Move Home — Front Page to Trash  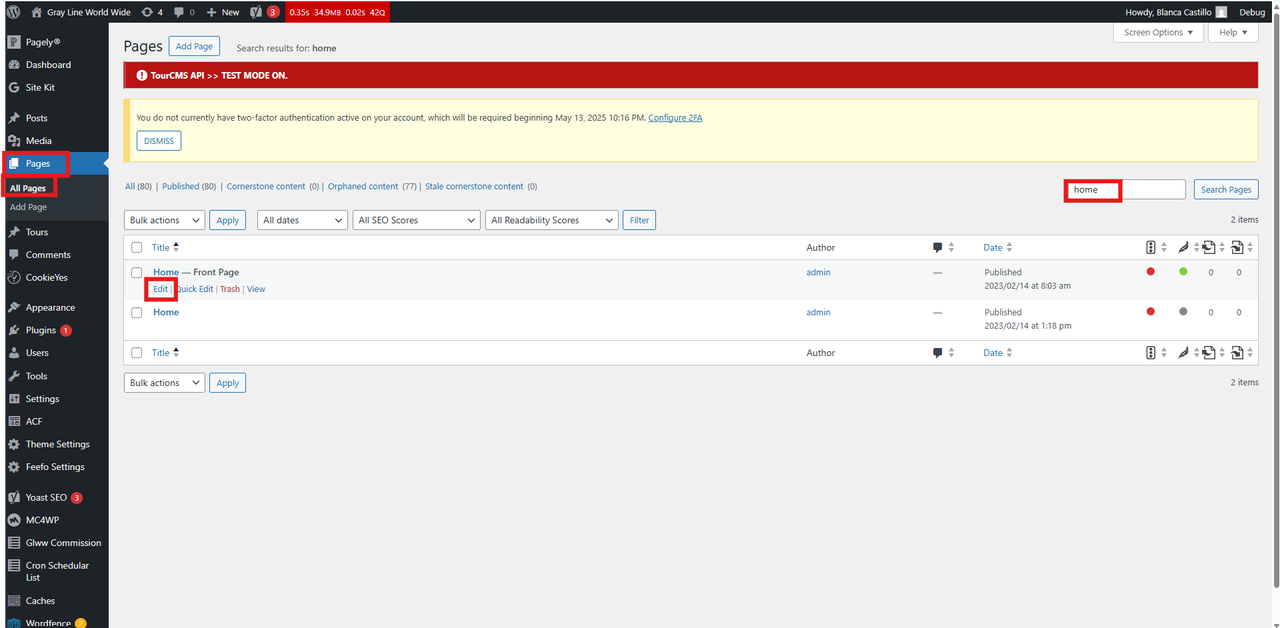click(x=230, y=289)
